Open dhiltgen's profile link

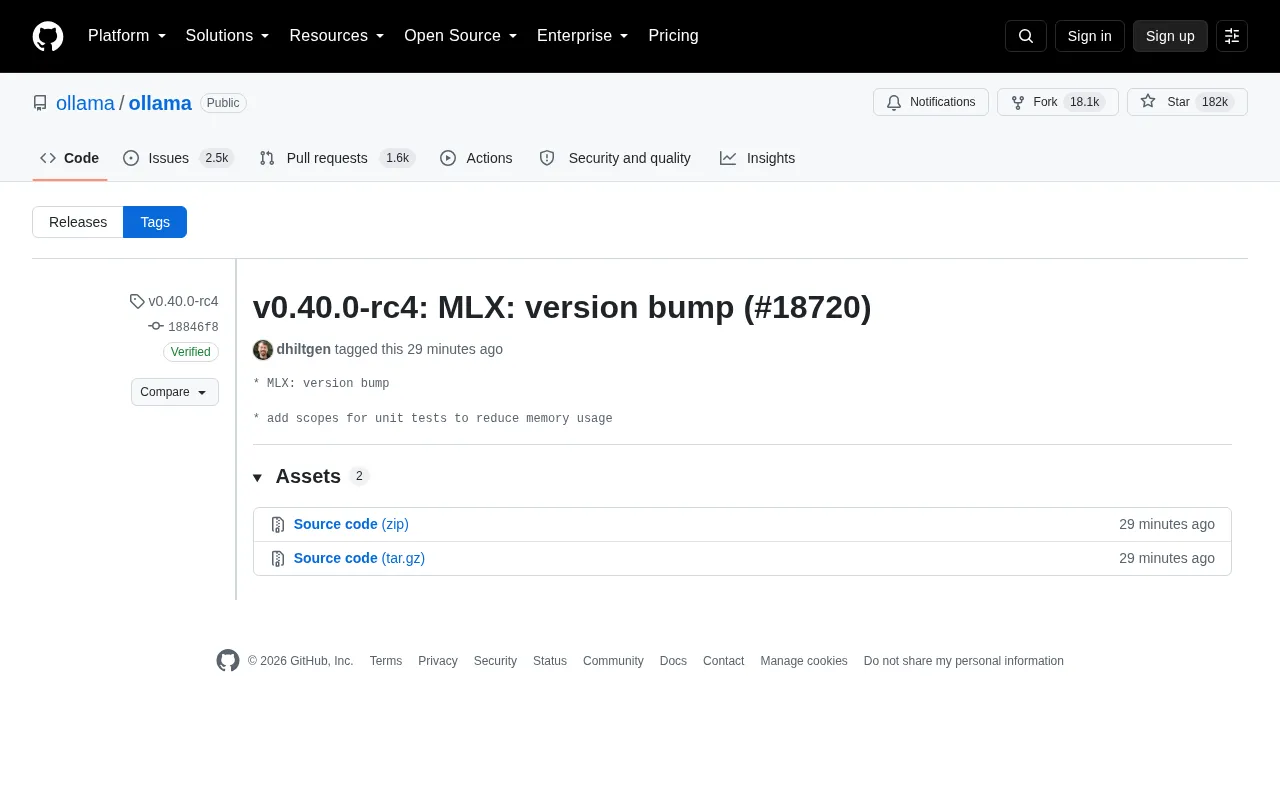(x=304, y=349)
